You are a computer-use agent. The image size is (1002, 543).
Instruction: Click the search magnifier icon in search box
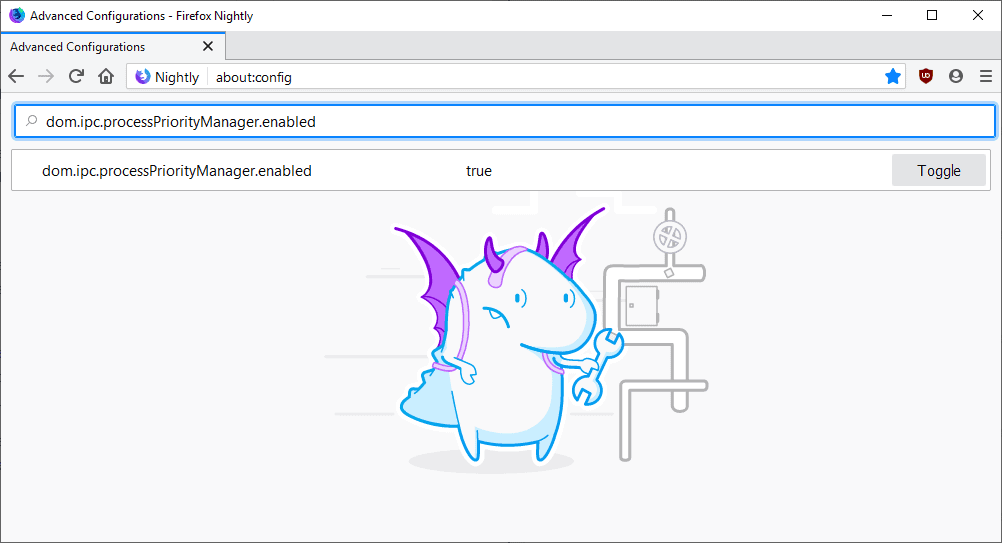(31, 121)
